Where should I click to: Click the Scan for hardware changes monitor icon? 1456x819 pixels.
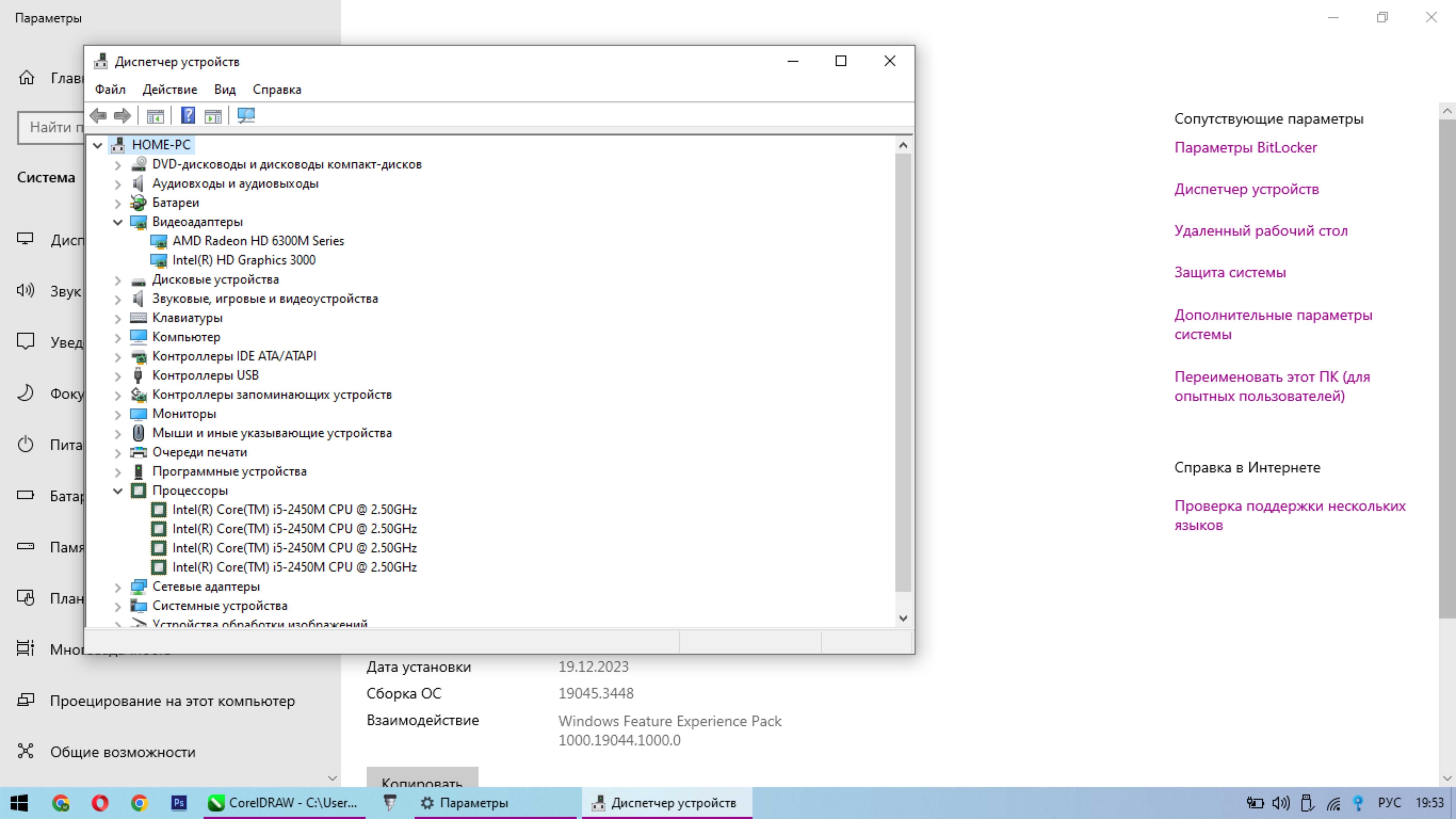246,115
